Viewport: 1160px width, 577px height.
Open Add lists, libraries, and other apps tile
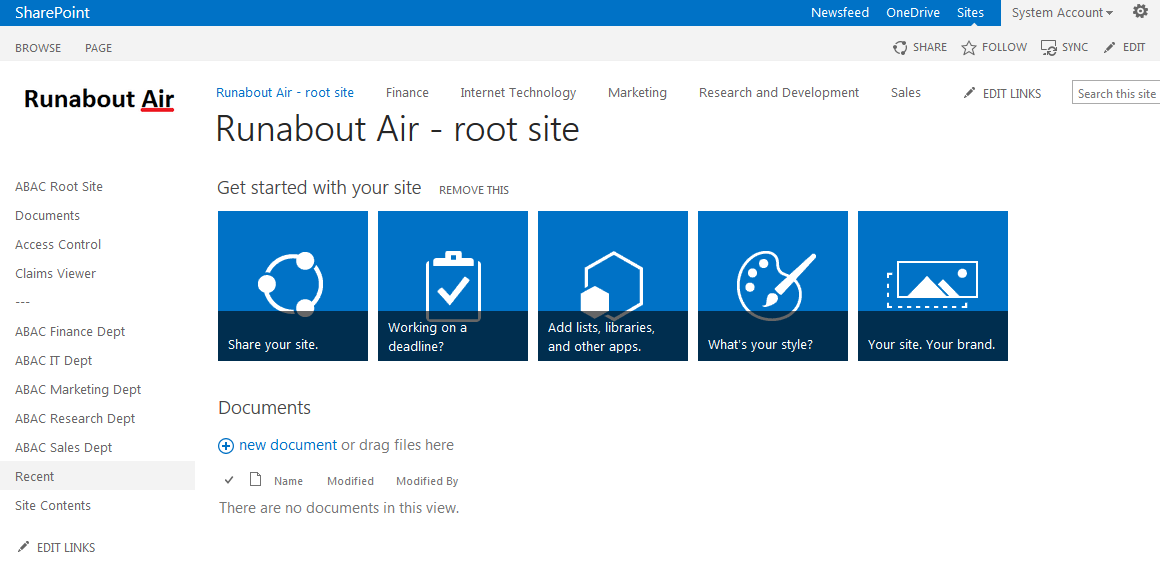click(613, 286)
